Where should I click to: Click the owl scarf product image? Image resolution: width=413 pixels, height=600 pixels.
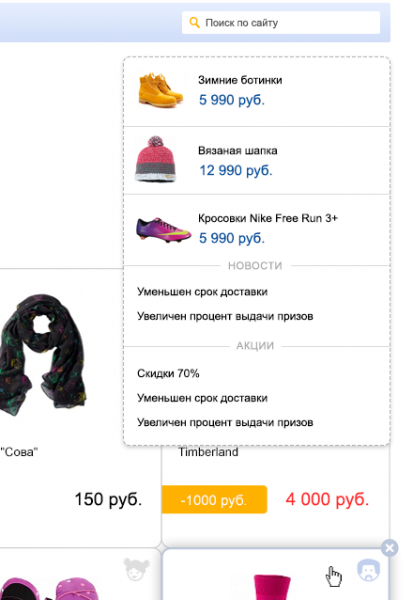pos(43,354)
